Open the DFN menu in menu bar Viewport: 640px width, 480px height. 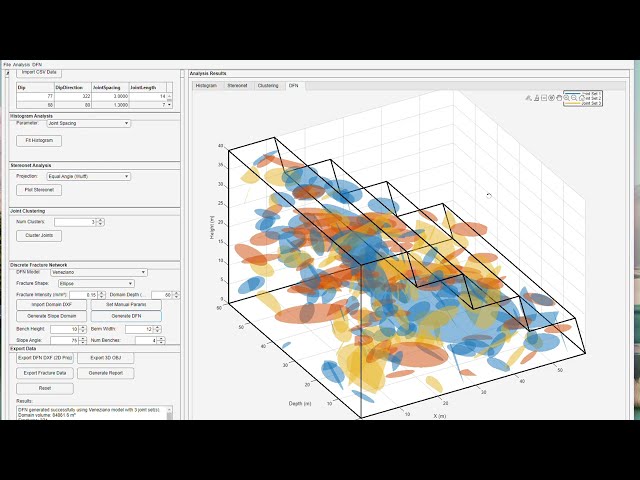pyautogui.click(x=37, y=64)
